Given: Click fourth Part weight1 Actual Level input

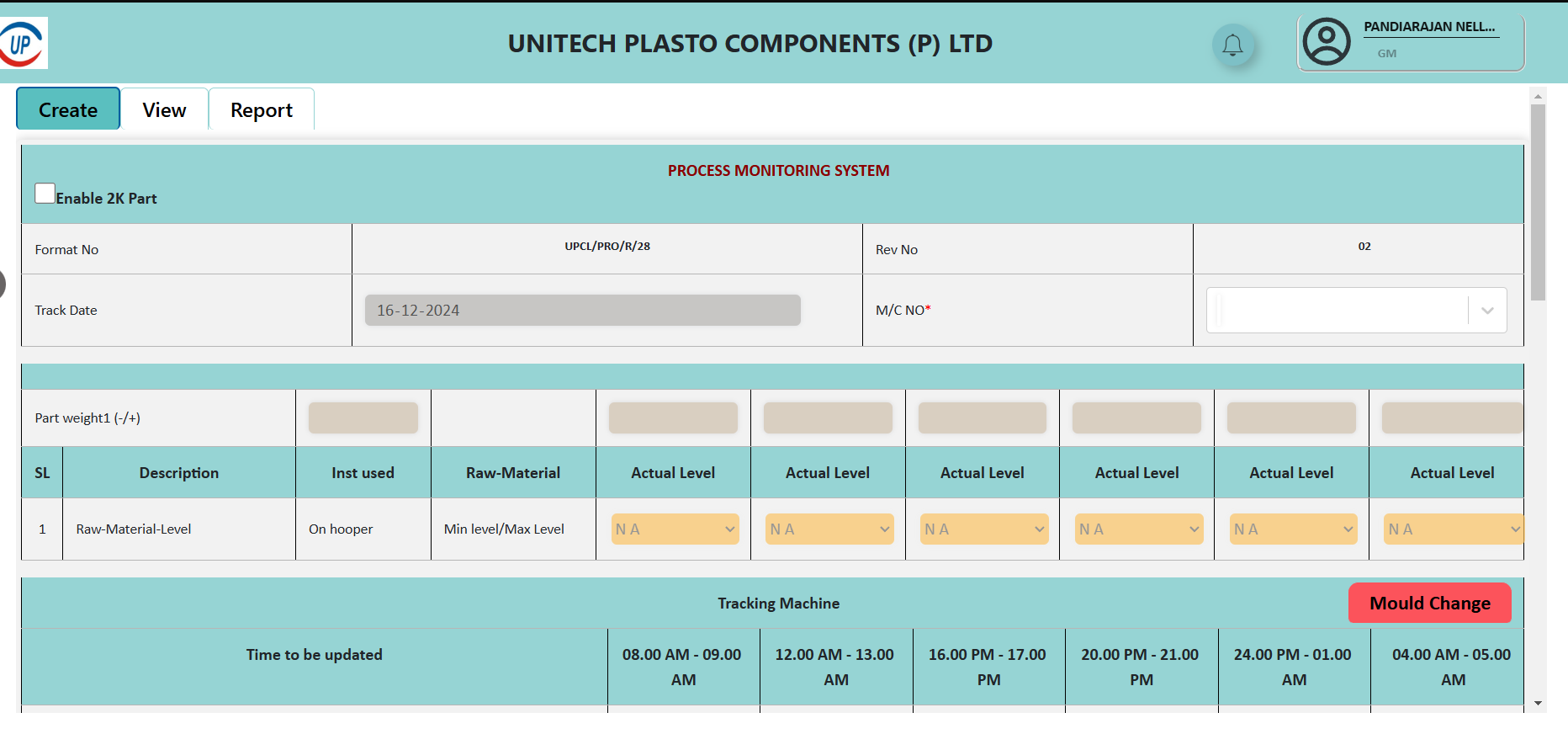Looking at the screenshot, I should pyautogui.click(x=1136, y=418).
